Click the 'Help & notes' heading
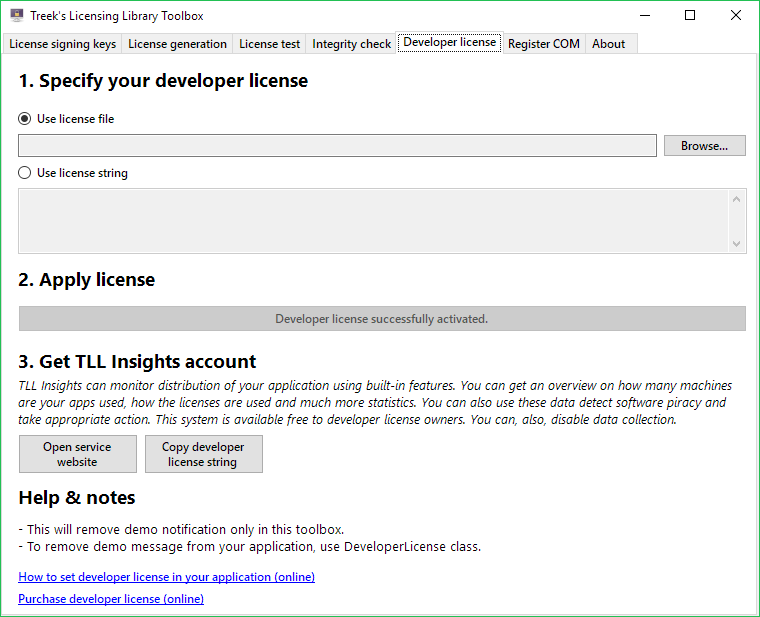Image resolution: width=760 pixels, height=617 pixels. point(77,498)
